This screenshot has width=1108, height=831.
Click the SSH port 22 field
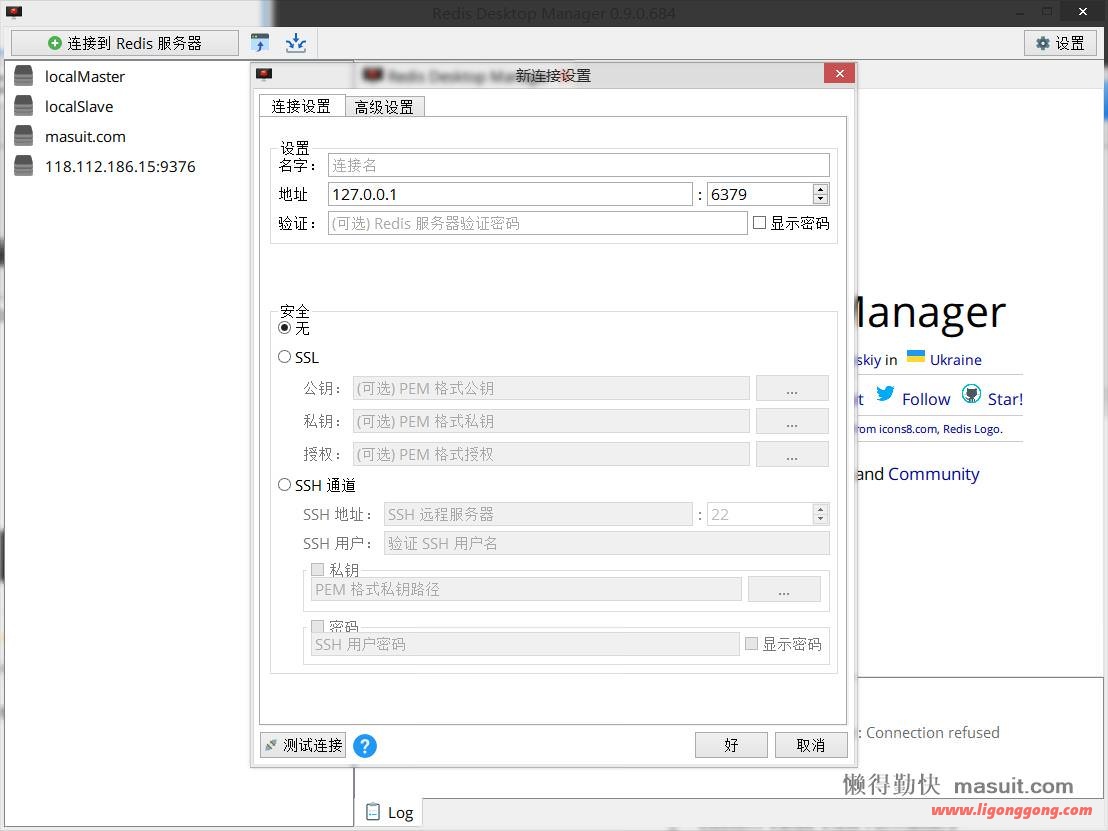click(760, 514)
